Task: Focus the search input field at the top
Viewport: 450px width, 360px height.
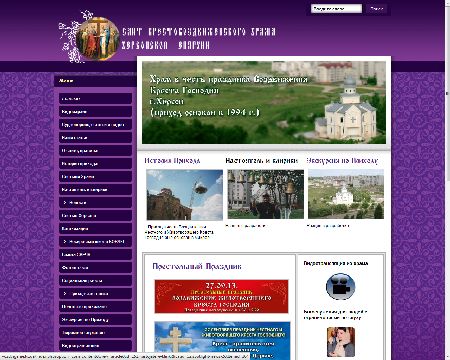Action: tap(336, 9)
